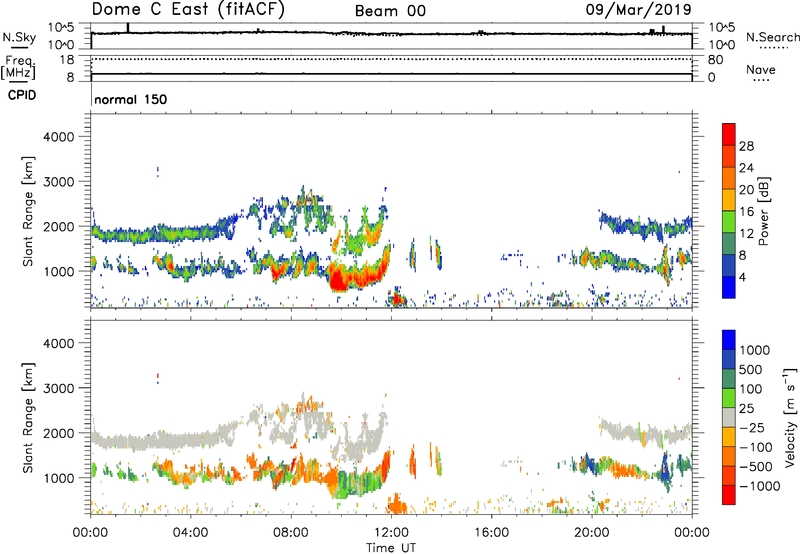
Task: Click the '04:00' time tick label
Action: tap(190, 533)
